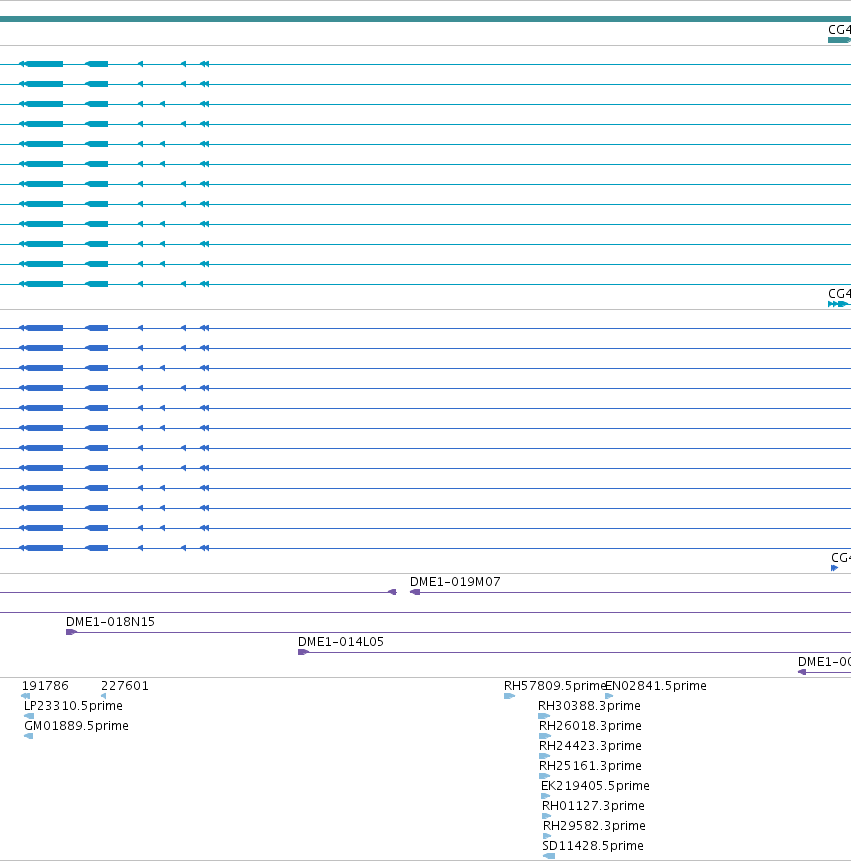851x861 pixels.
Task: Select the EST glyph under RH25161.3prime
Action: click(x=545, y=776)
